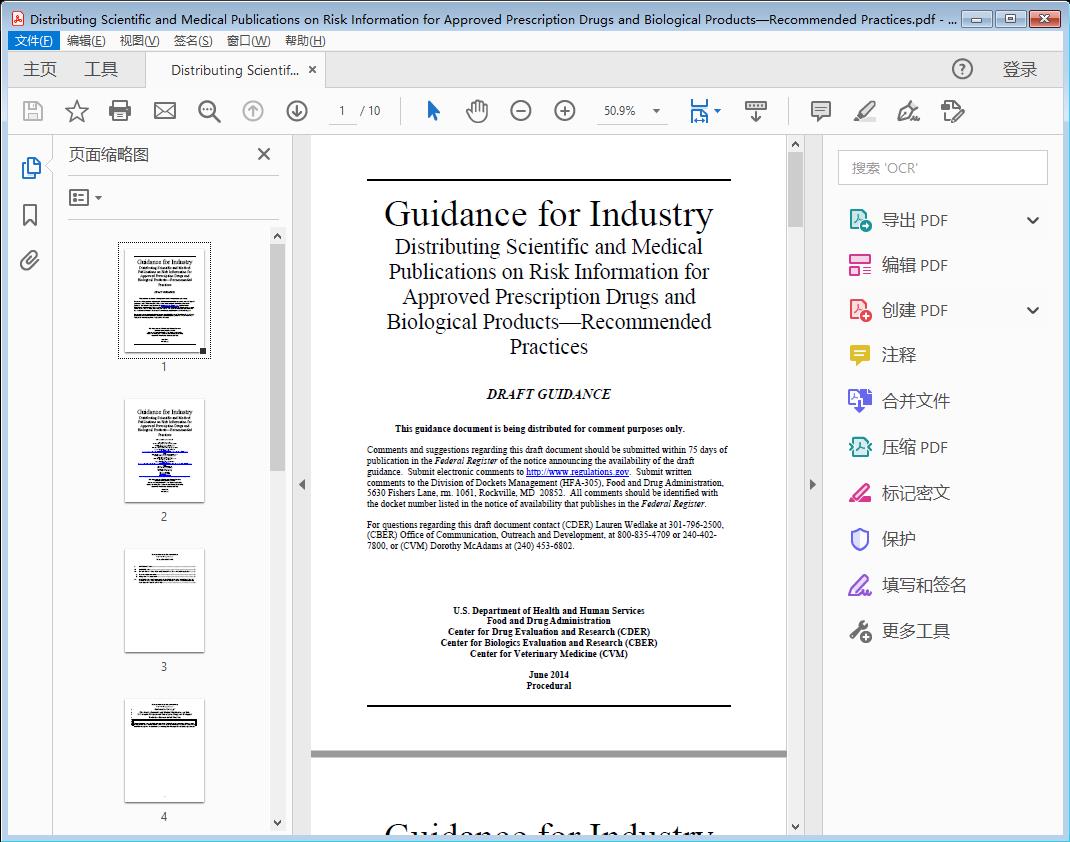Select page 3 thumbnail
This screenshot has height=842, width=1070.
[164, 600]
